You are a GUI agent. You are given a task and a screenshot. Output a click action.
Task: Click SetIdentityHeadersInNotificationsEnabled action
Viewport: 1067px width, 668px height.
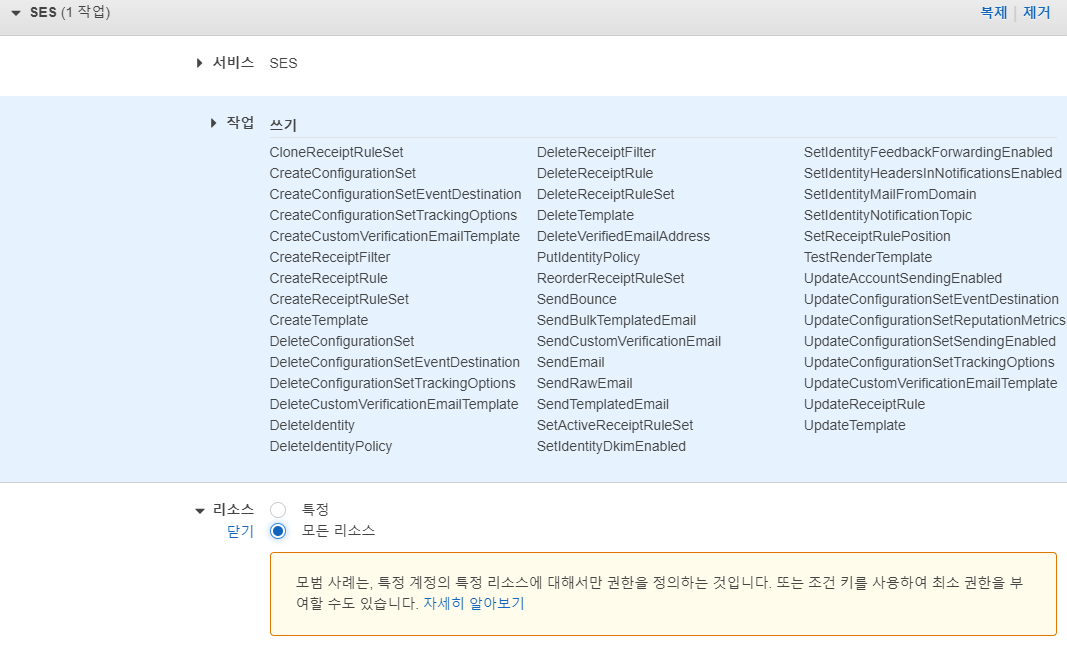coord(933,173)
